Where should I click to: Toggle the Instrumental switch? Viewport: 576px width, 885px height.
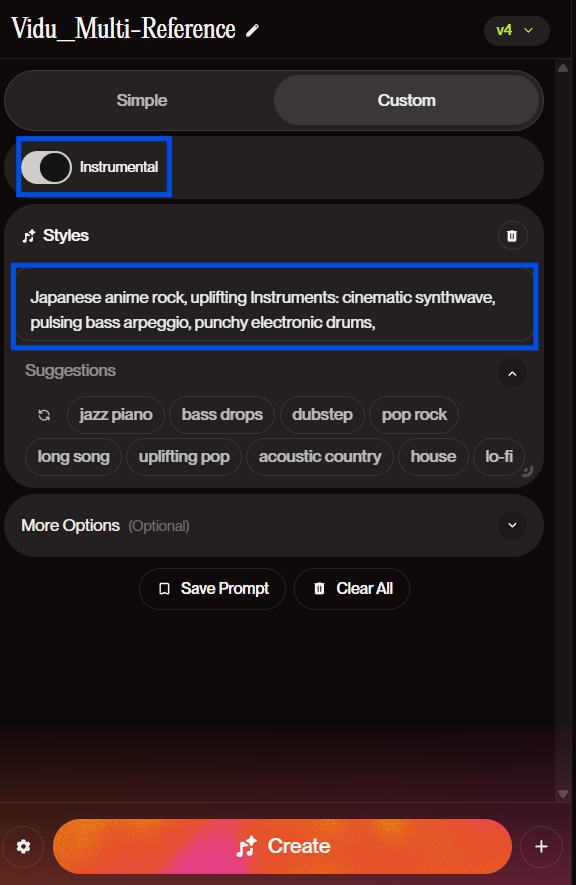click(x=46, y=167)
